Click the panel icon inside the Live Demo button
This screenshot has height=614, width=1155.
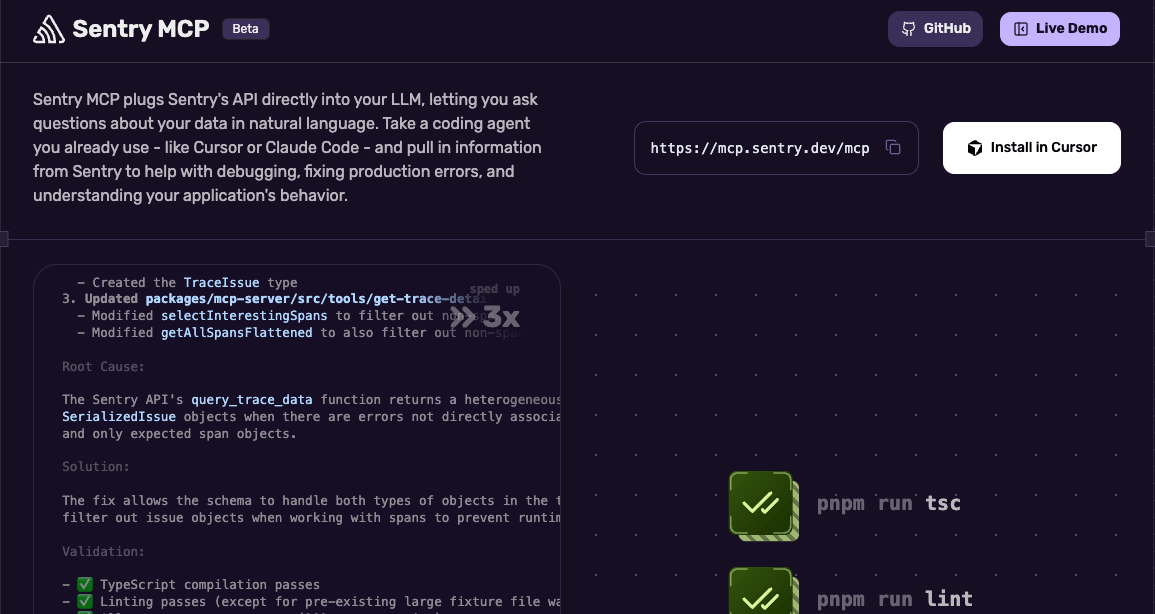[x=1022, y=29]
